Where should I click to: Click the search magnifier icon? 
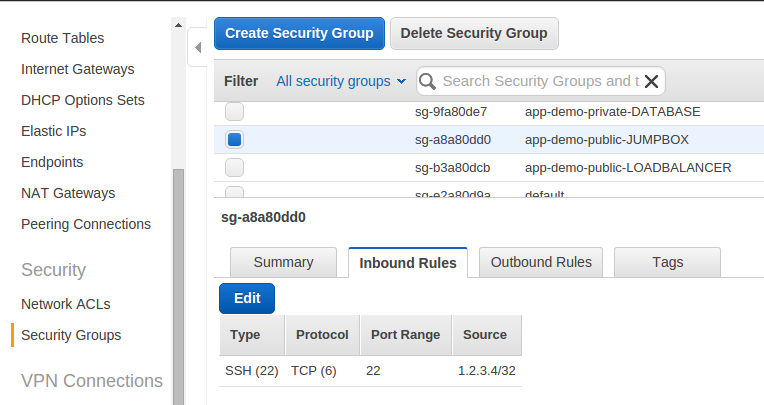(427, 81)
